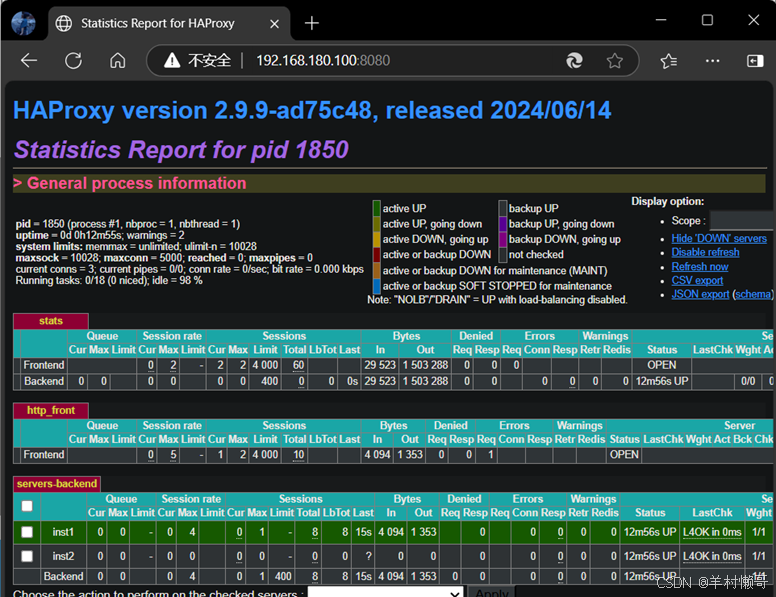Open the JSON schema link
The height and width of the screenshot is (597, 776).
(x=753, y=294)
